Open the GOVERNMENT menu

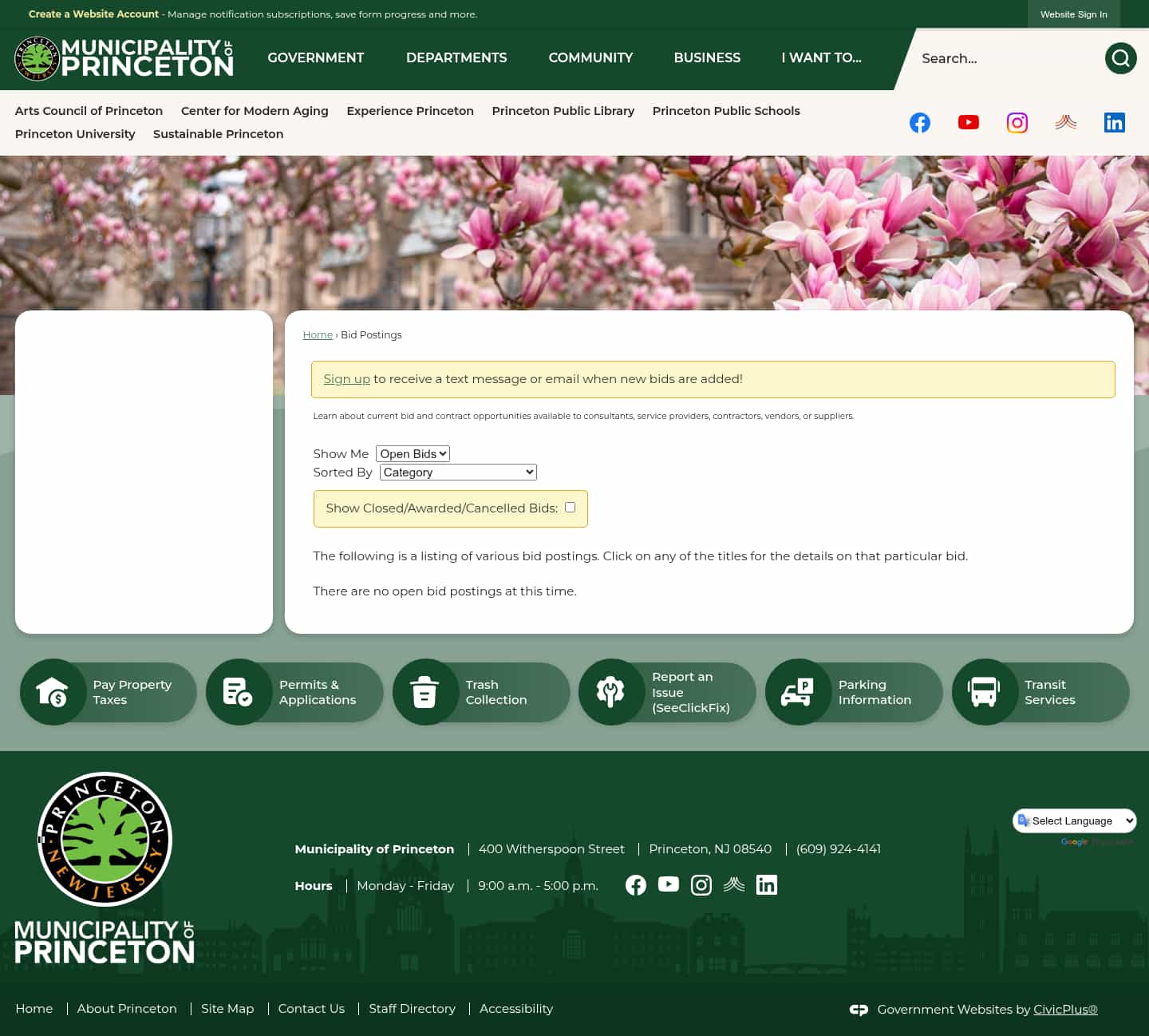315,57
